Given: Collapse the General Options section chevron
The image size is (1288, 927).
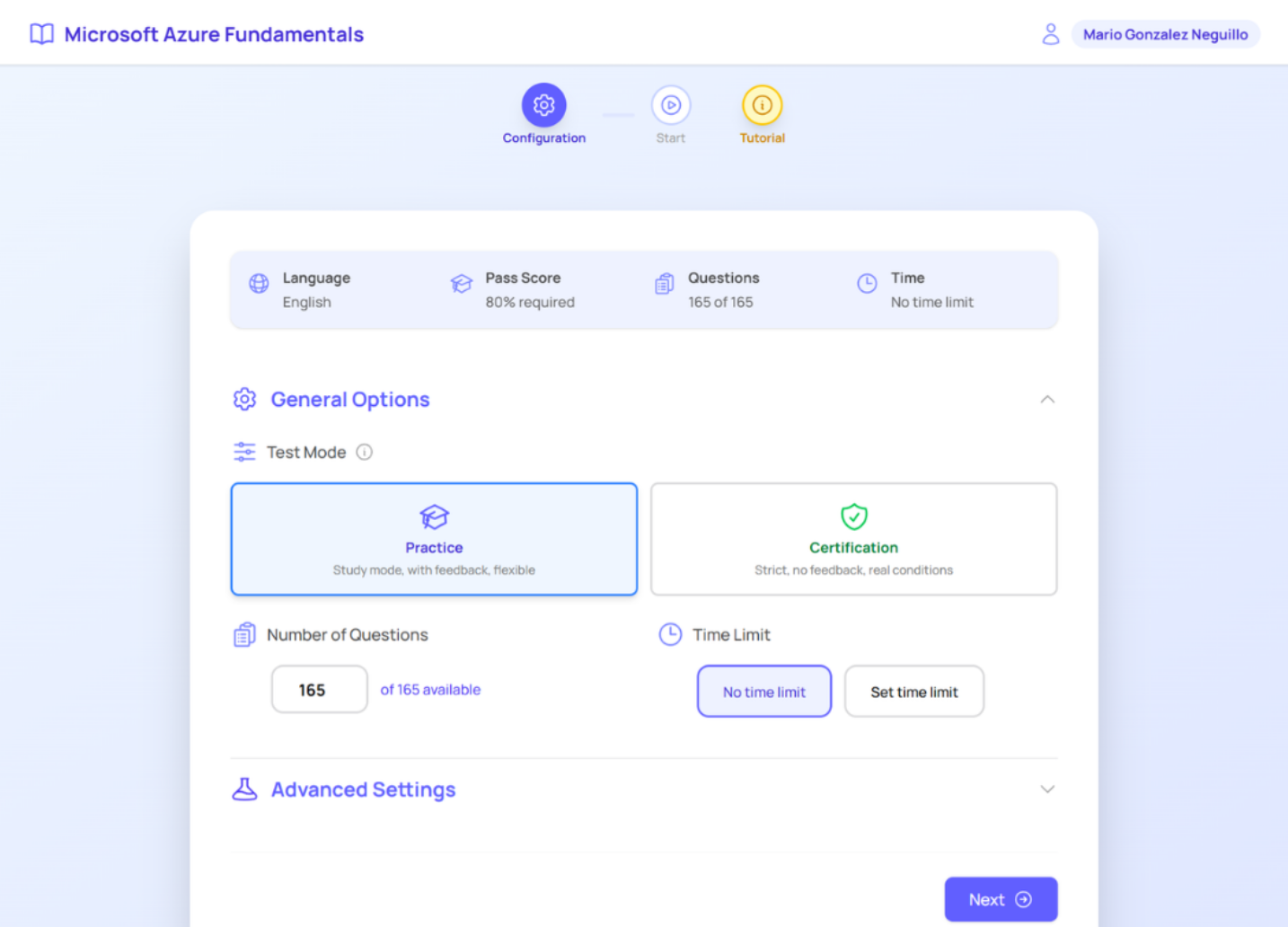Looking at the screenshot, I should (x=1046, y=399).
